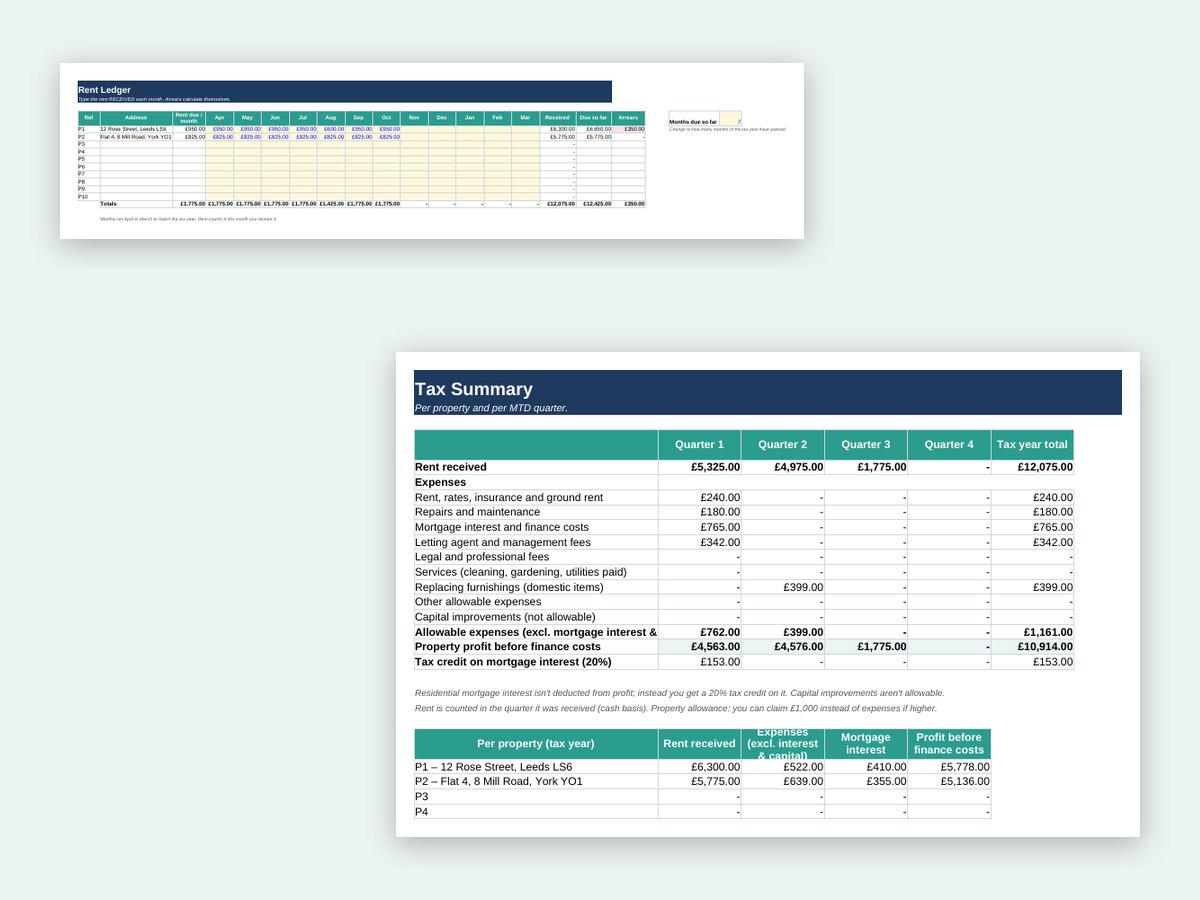This screenshot has width=1200, height=900.
Task: Click the Rent received row label in Tax Summary
Action: point(536,467)
